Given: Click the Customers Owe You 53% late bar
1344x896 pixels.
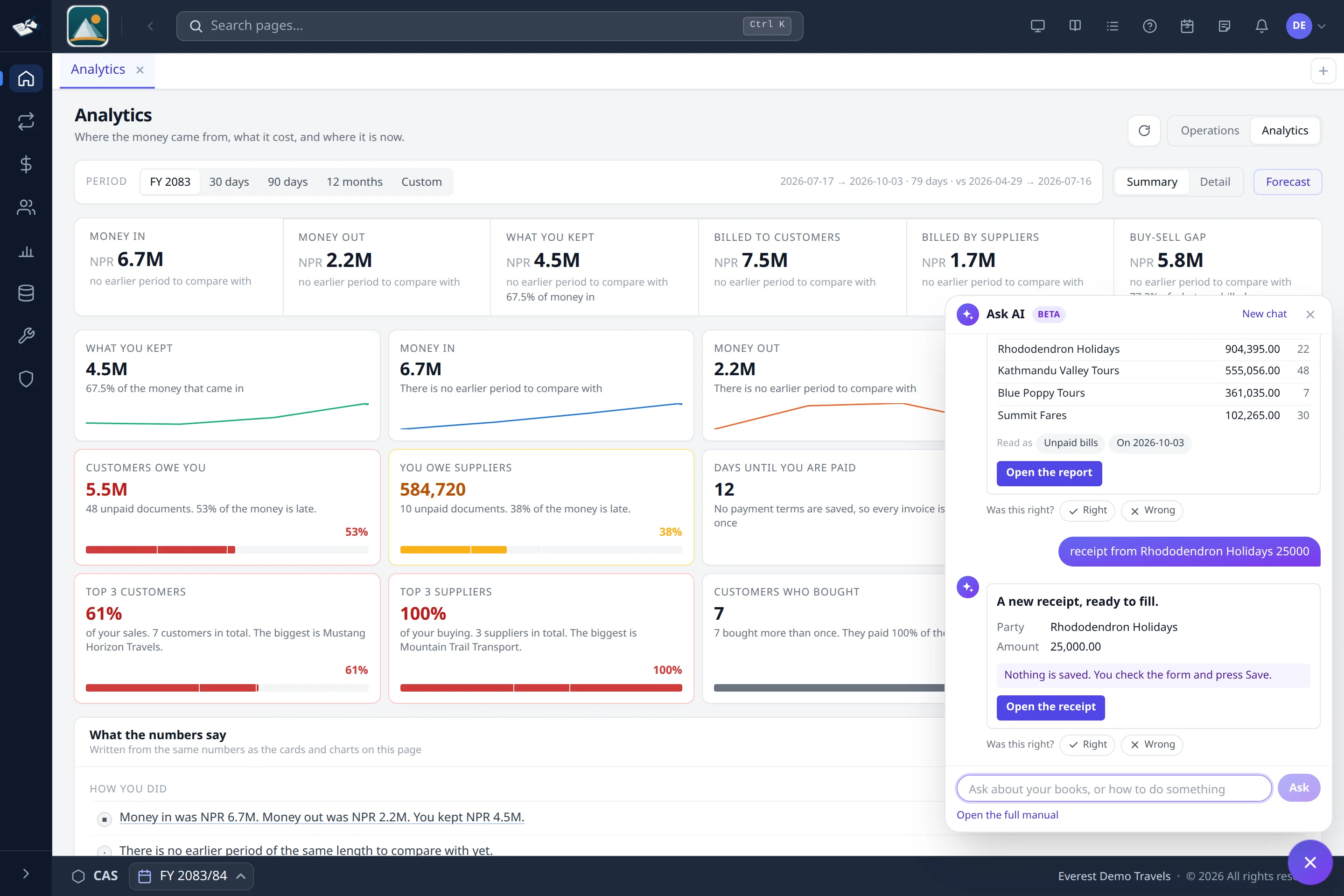Looking at the screenshot, I should pos(227,550).
